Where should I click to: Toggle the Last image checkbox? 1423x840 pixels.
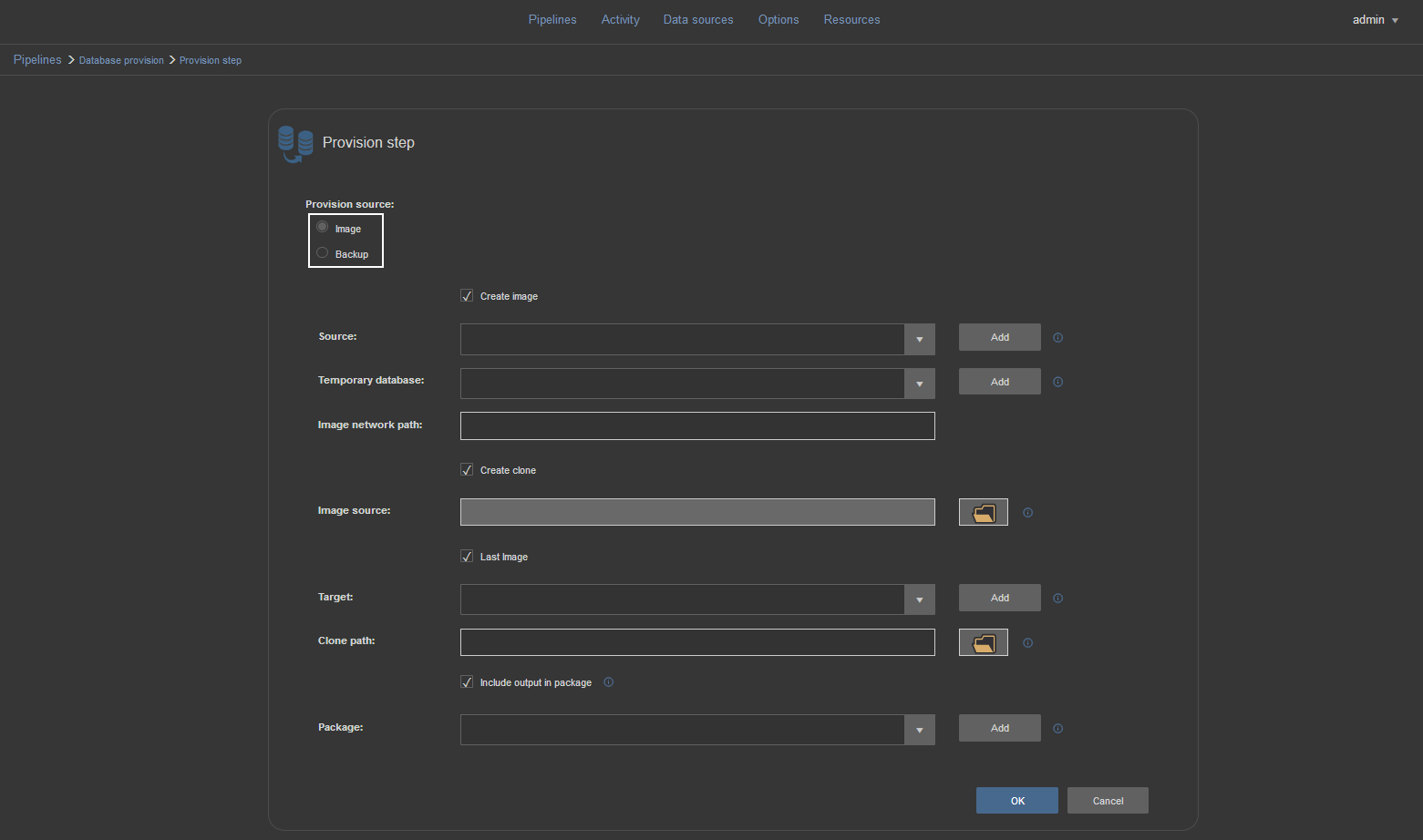pyautogui.click(x=467, y=557)
